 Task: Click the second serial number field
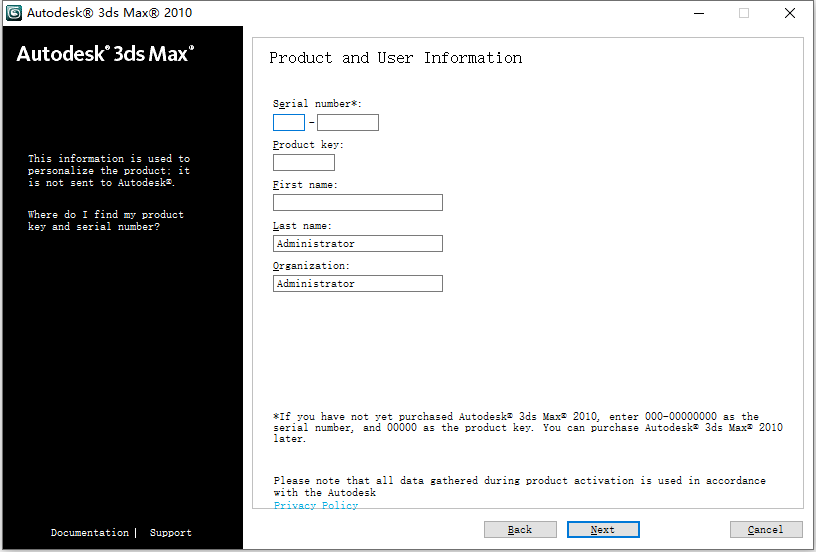pyautogui.click(x=348, y=122)
